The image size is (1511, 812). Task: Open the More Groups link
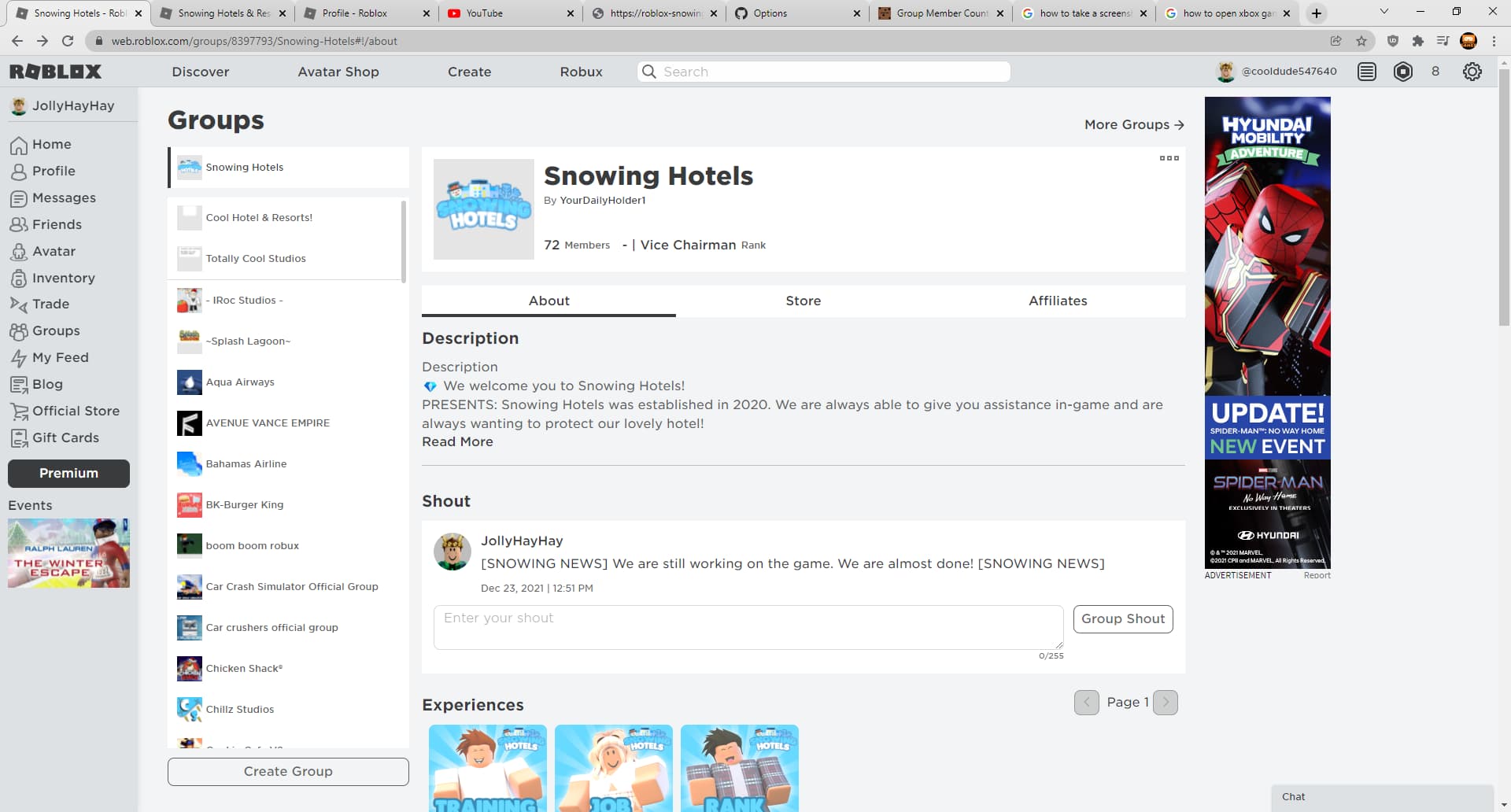tap(1134, 124)
